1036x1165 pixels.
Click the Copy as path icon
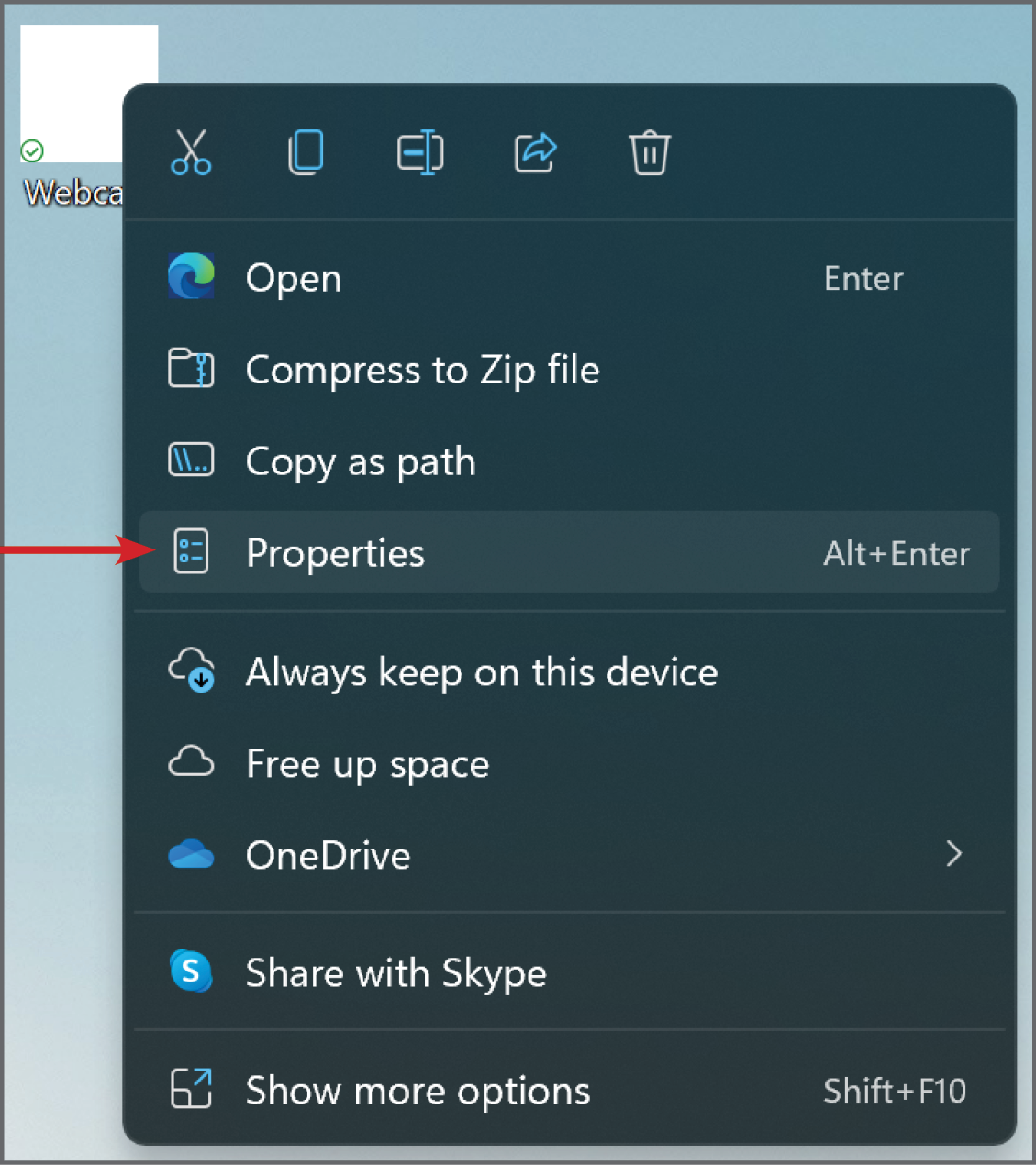click(191, 460)
